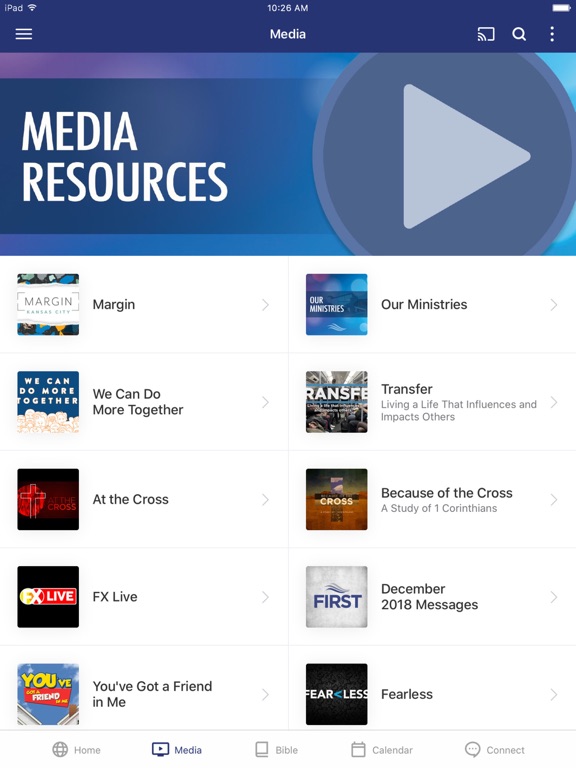Select the 'At the Cross' title

click(x=131, y=499)
